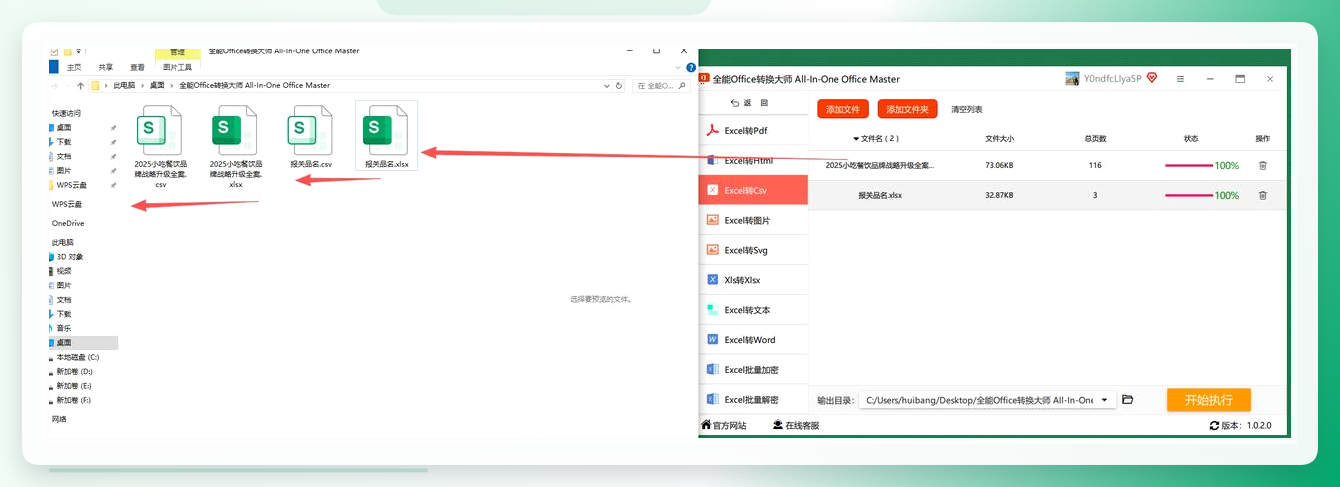The image size is (1340, 487).
Task: Click the 添加文件 button
Action: pos(843,109)
